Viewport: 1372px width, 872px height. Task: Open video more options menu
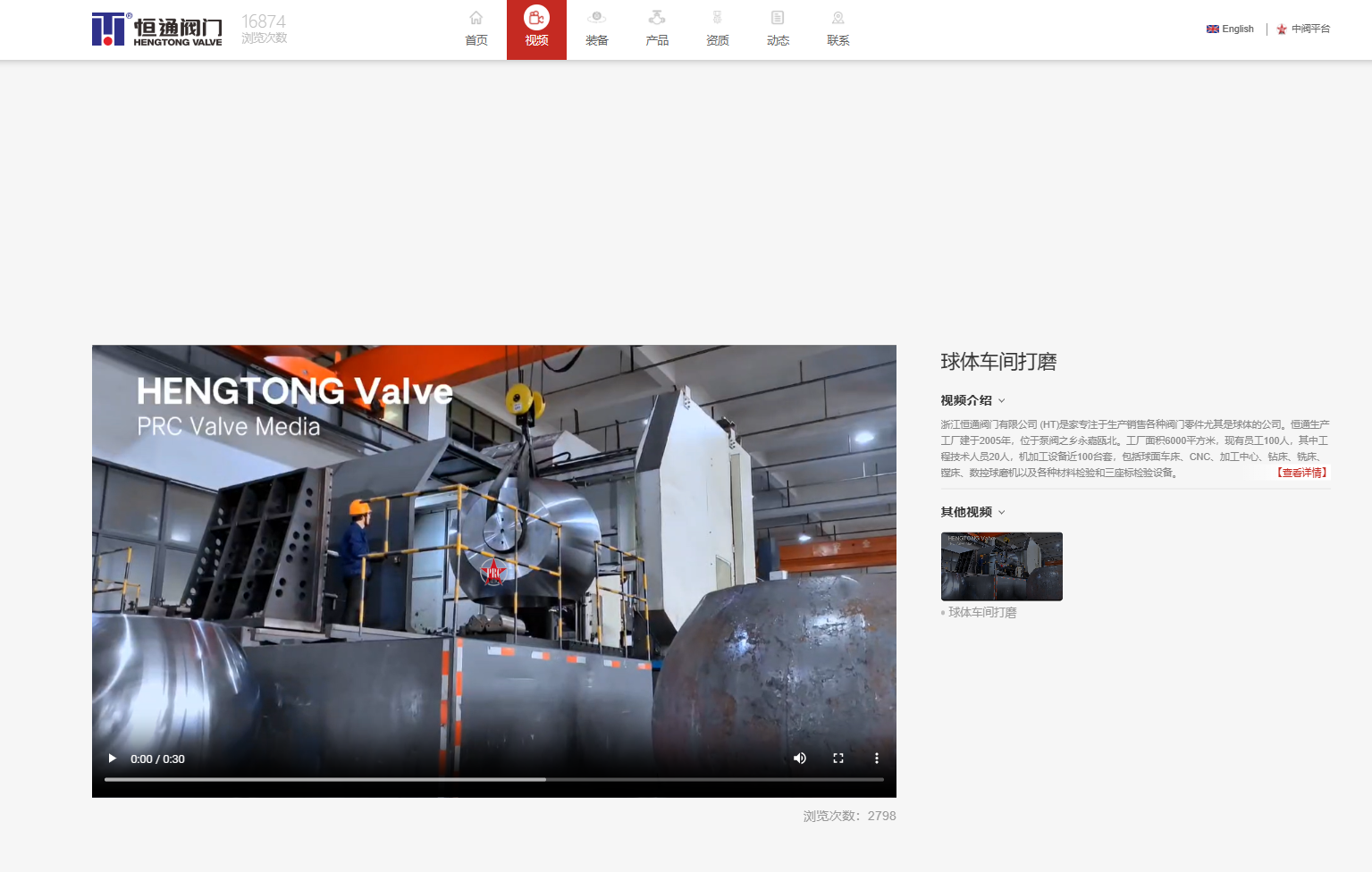(877, 759)
